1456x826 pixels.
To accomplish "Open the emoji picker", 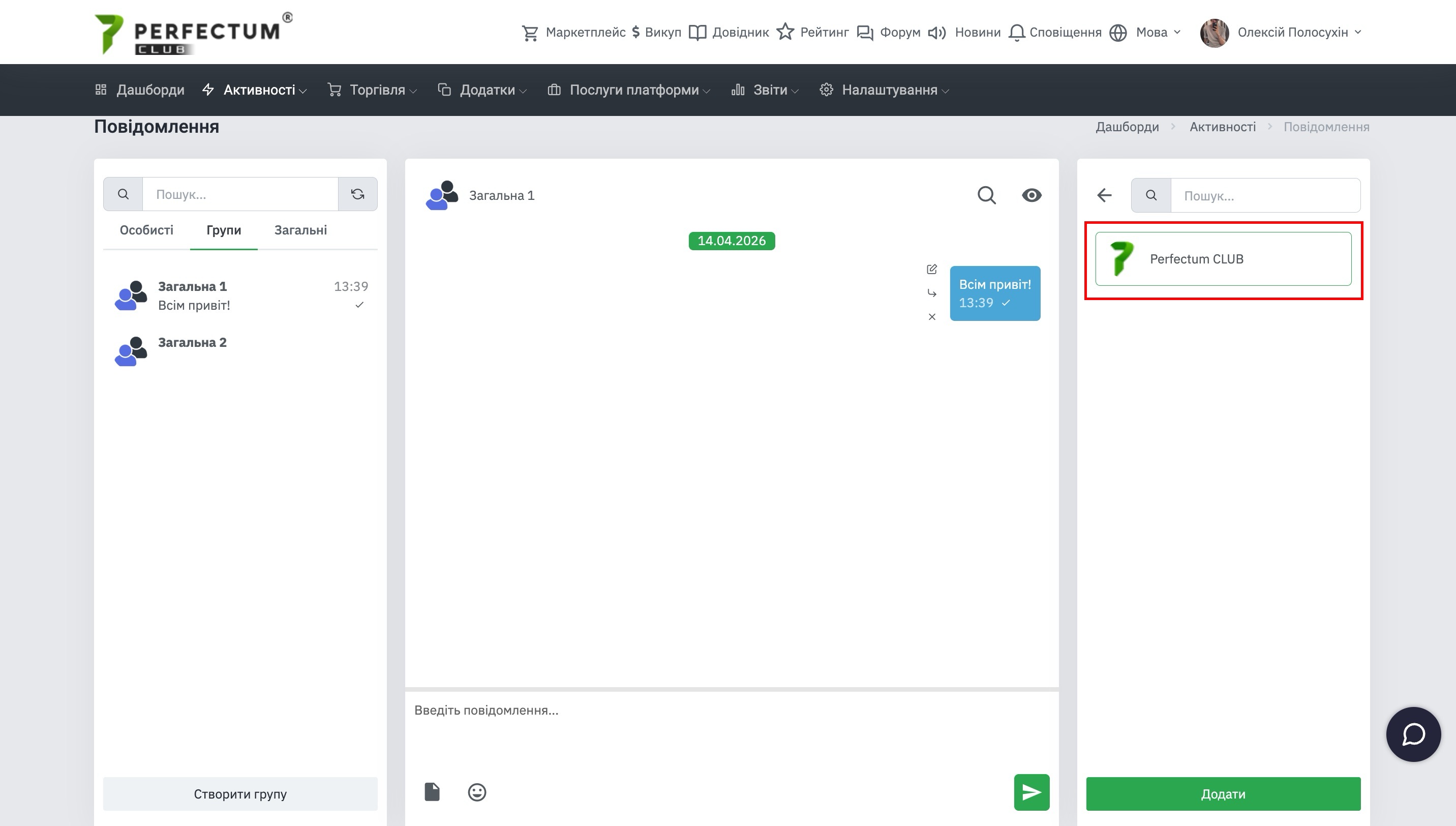I will (477, 792).
